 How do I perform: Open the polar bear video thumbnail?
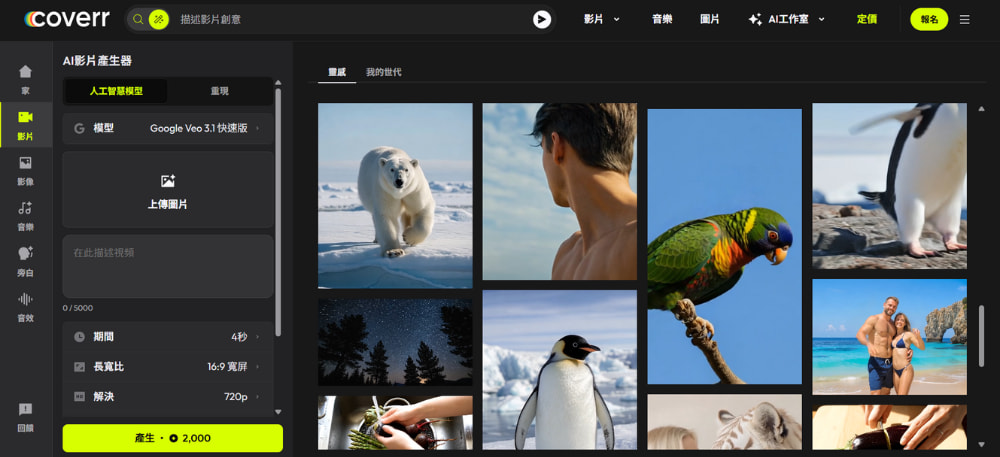click(395, 195)
